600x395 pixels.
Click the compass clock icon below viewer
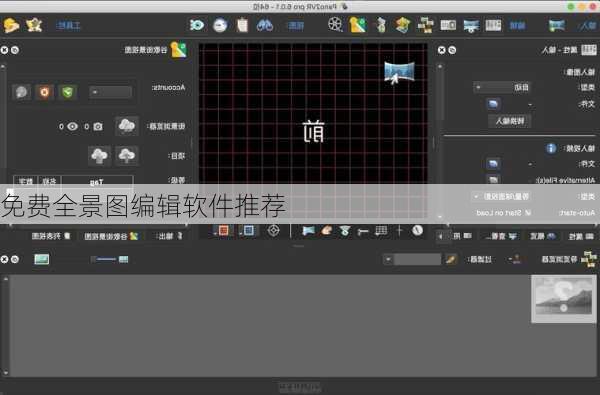tap(417, 230)
